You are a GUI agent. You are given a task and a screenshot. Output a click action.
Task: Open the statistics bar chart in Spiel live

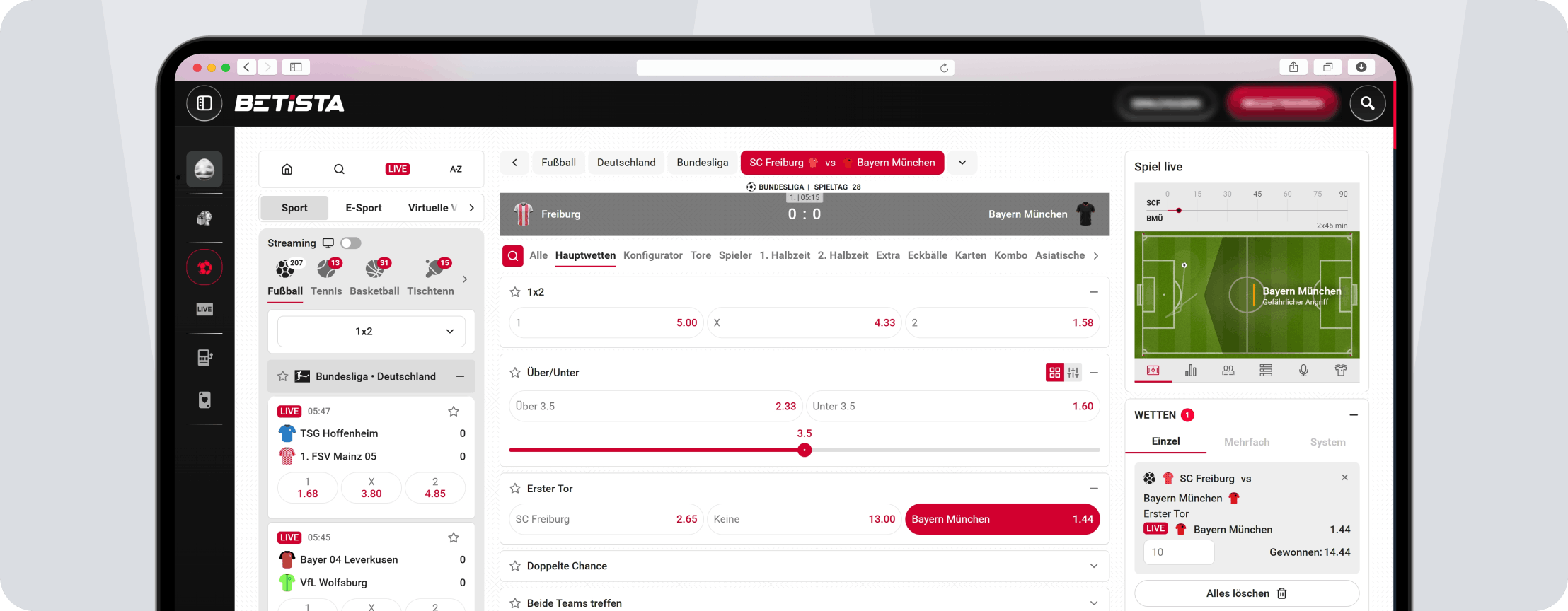click(1191, 371)
